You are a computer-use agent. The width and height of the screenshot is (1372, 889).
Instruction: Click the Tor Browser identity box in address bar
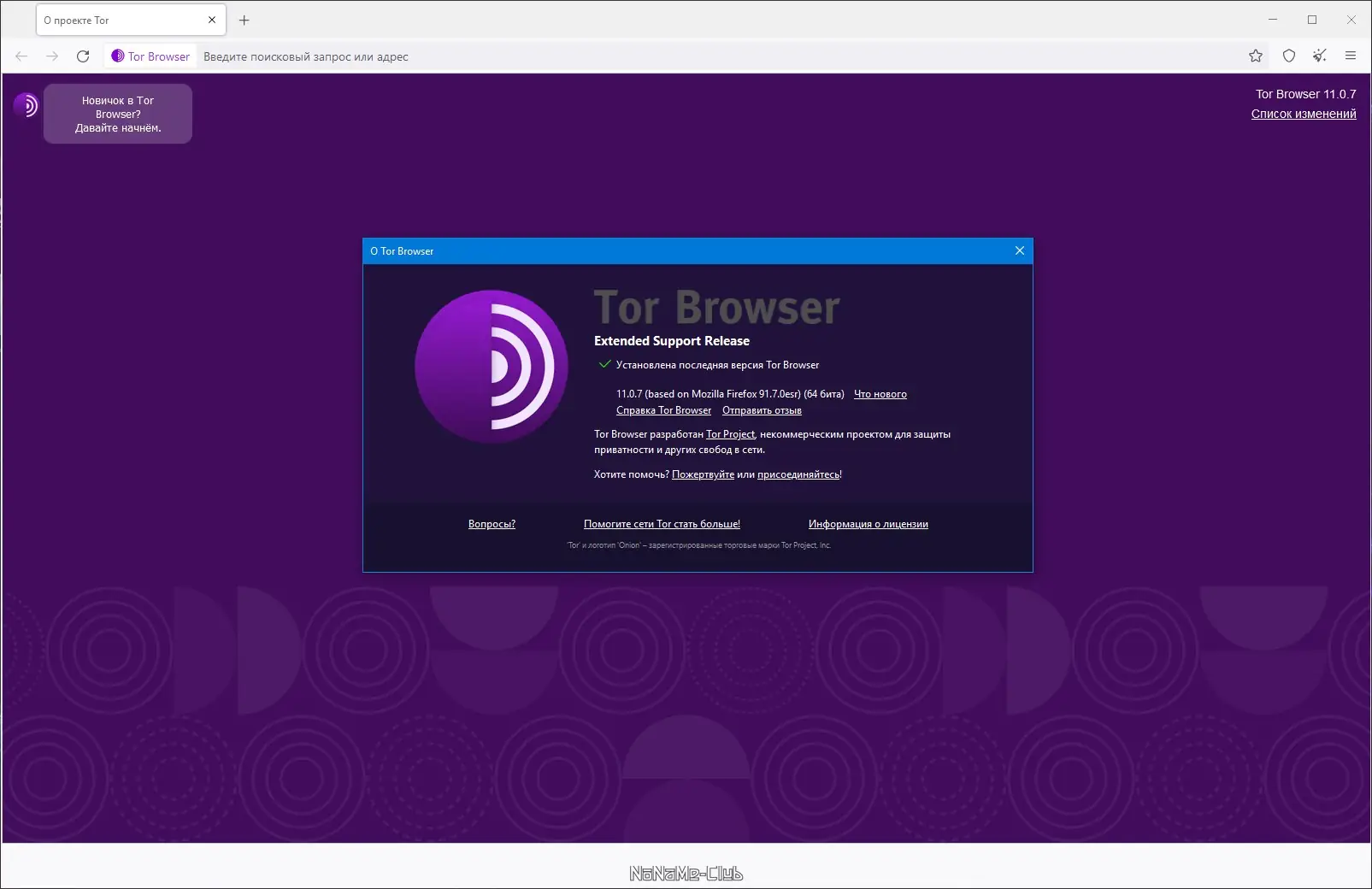point(150,56)
